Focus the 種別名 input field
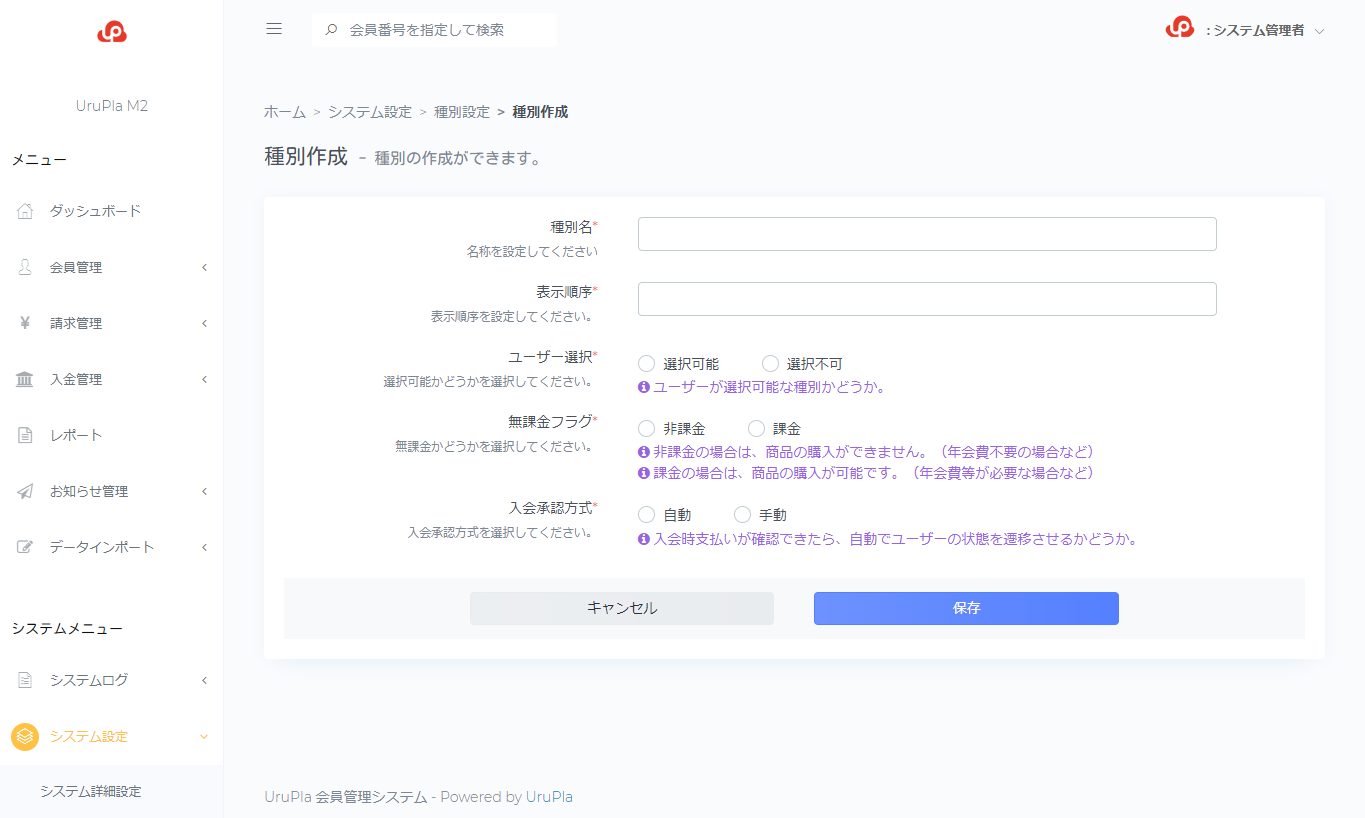The image size is (1365, 818). click(927, 234)
